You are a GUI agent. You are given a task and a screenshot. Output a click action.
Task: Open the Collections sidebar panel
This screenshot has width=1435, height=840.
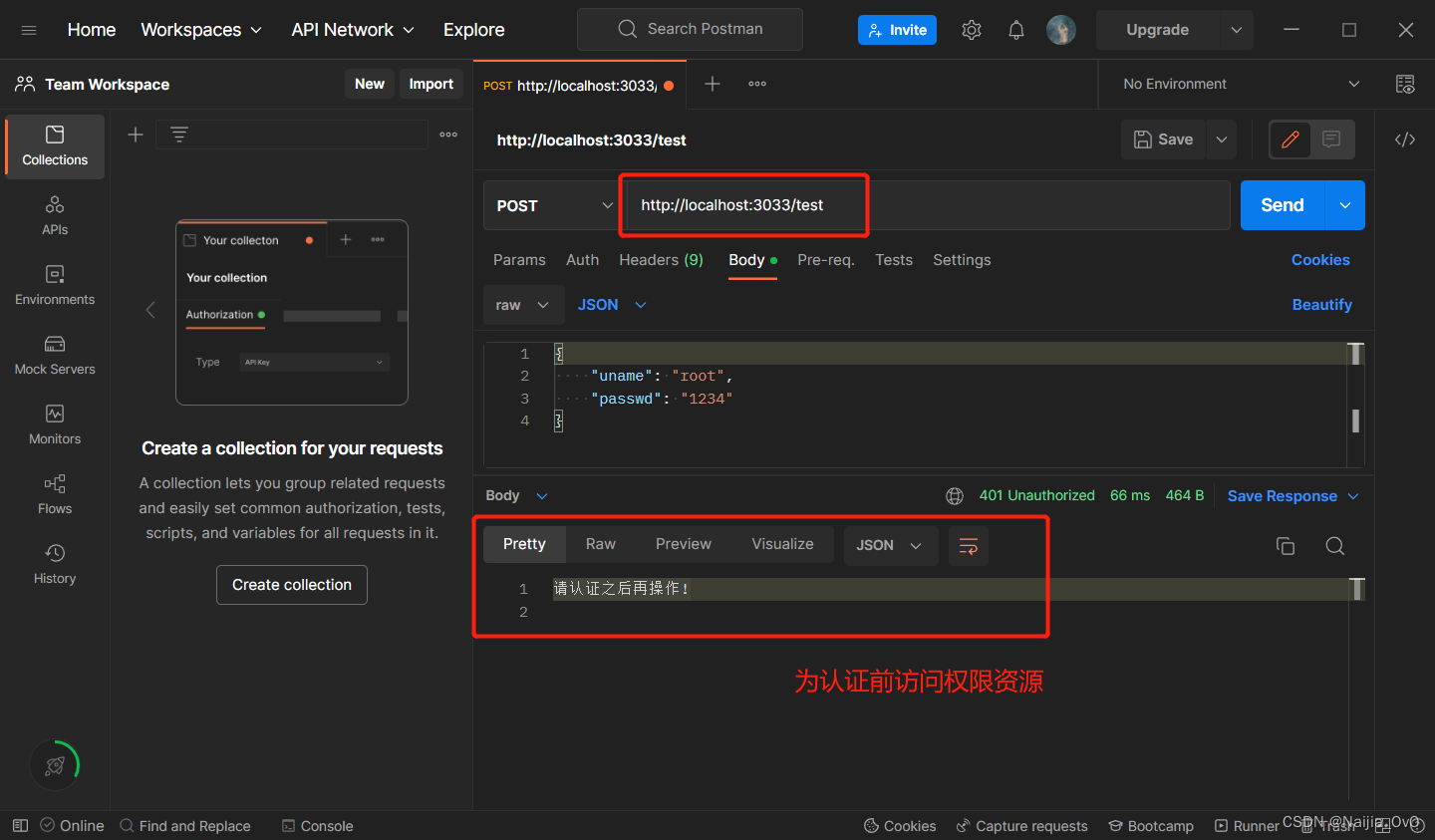[x=55, y=146]
